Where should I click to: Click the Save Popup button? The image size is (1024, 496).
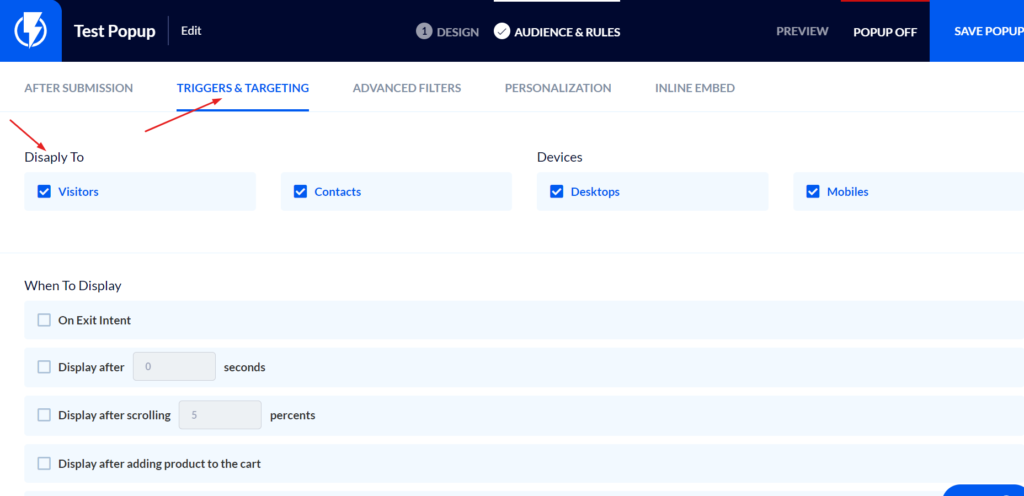[x=976, y=31]
